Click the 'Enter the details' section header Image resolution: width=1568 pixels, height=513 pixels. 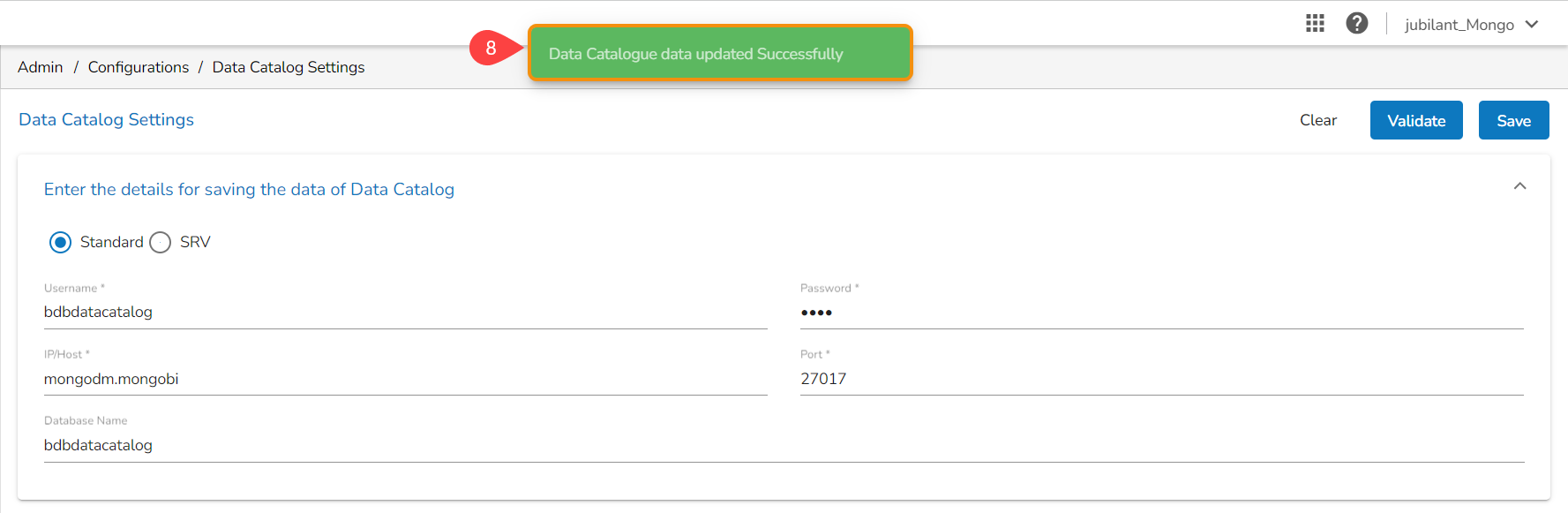(x=249, y=190)
